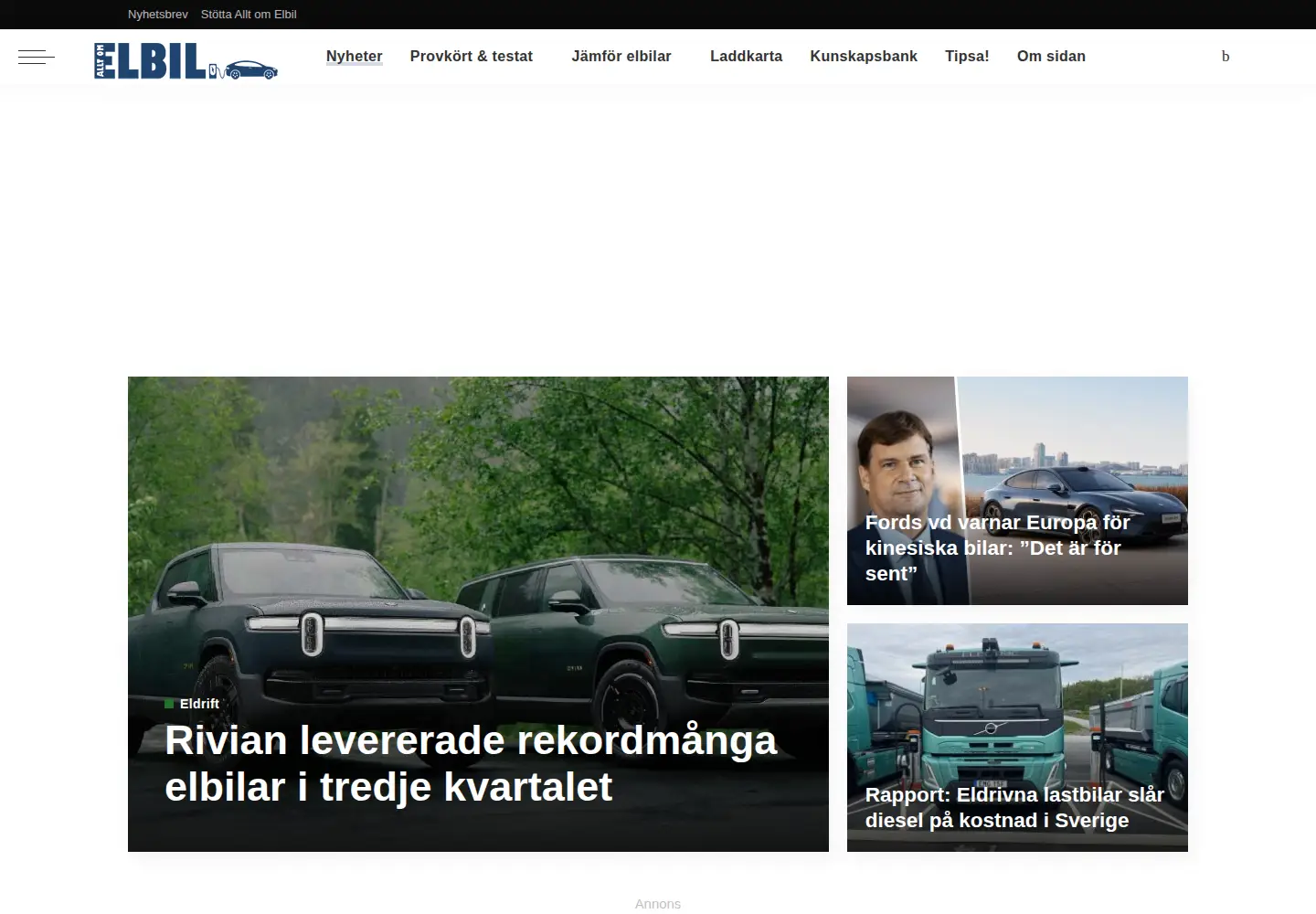Navigate to Kunskapsbank
This screenshot has height=914, width=1316.
pos(864,57)
